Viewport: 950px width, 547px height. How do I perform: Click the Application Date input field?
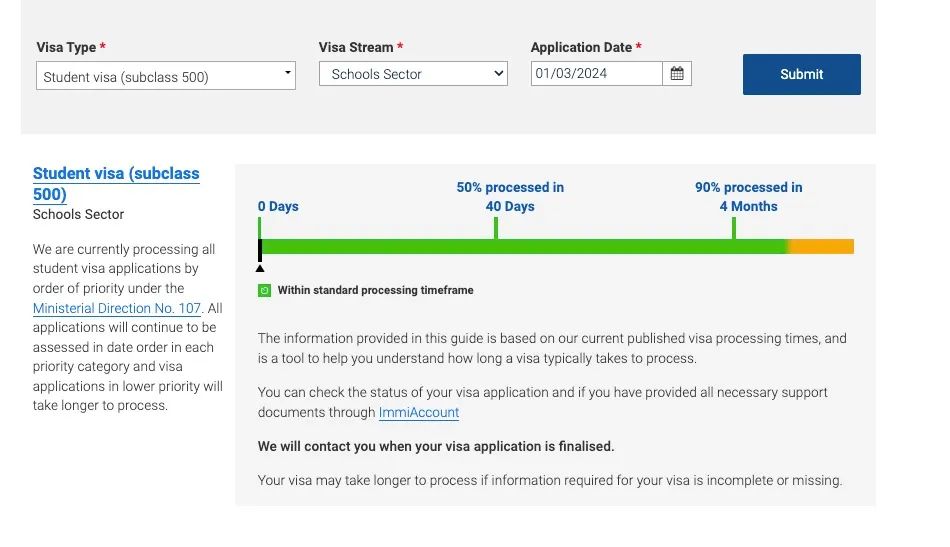pos(597,73)
